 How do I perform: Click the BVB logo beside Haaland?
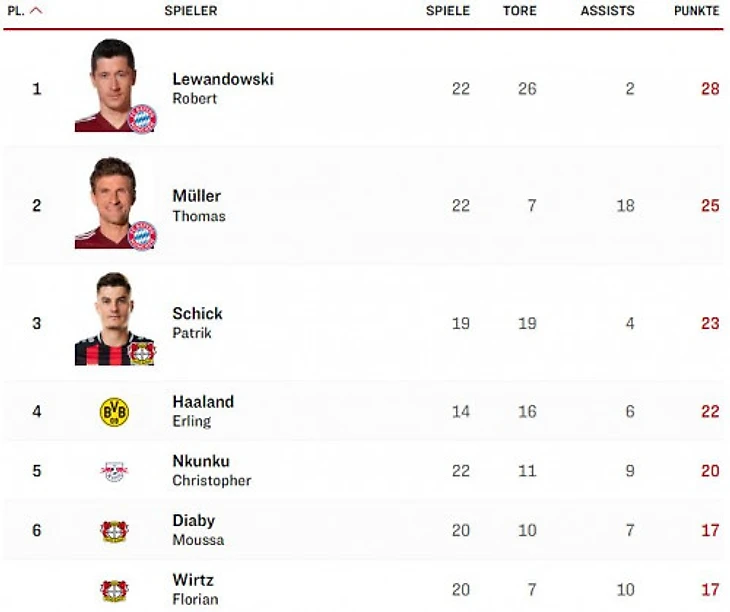click(114, 412)
